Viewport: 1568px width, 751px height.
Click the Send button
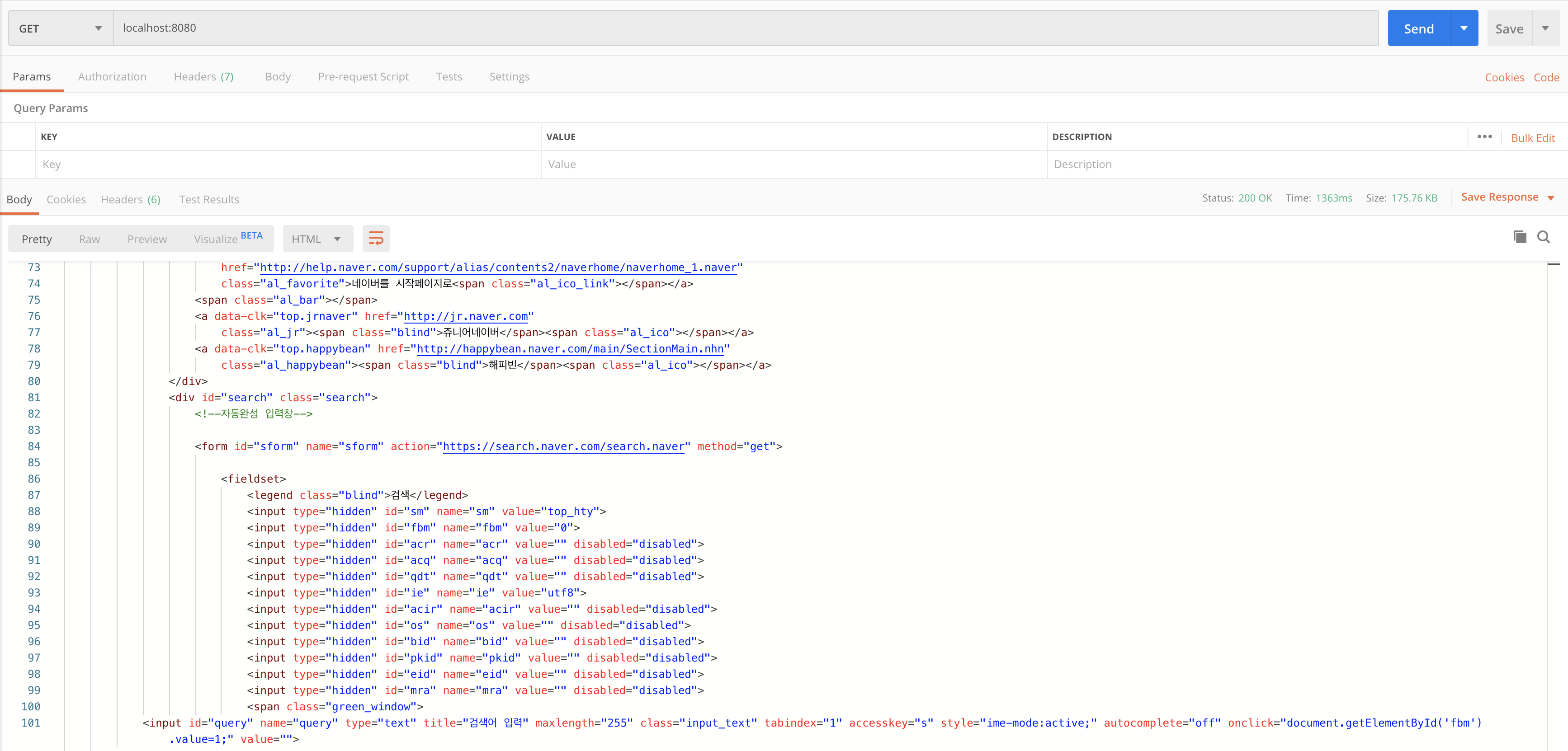1418,28
